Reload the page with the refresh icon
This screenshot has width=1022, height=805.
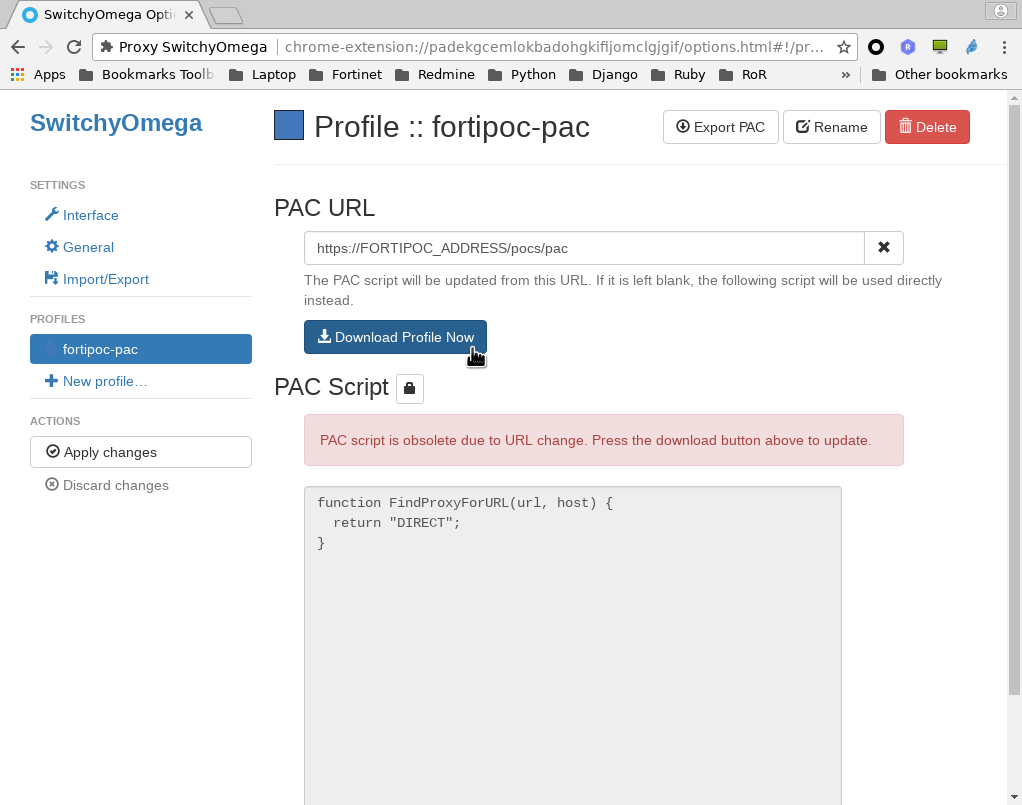point(74,47)
